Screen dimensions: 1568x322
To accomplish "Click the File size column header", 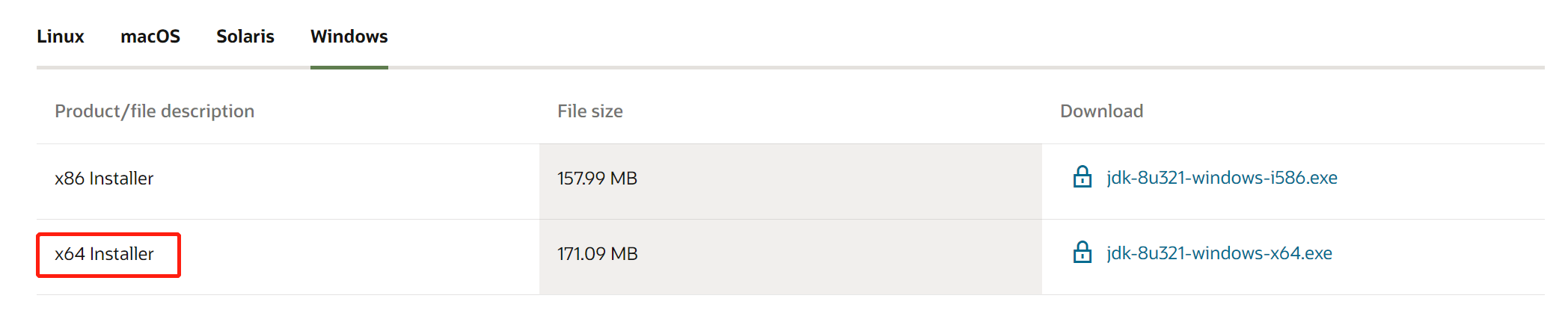I will click(x=589, y=111).
